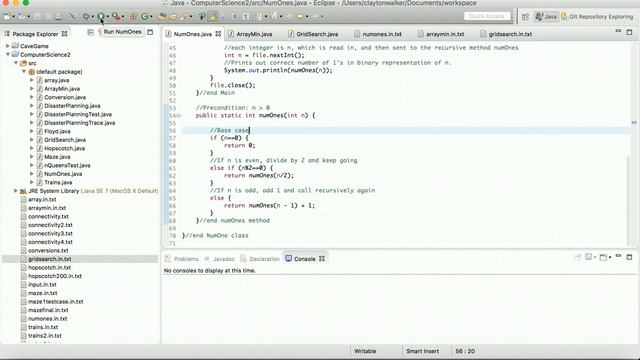Click the Open Task folder toolbar icon

(x=173, y=16)
